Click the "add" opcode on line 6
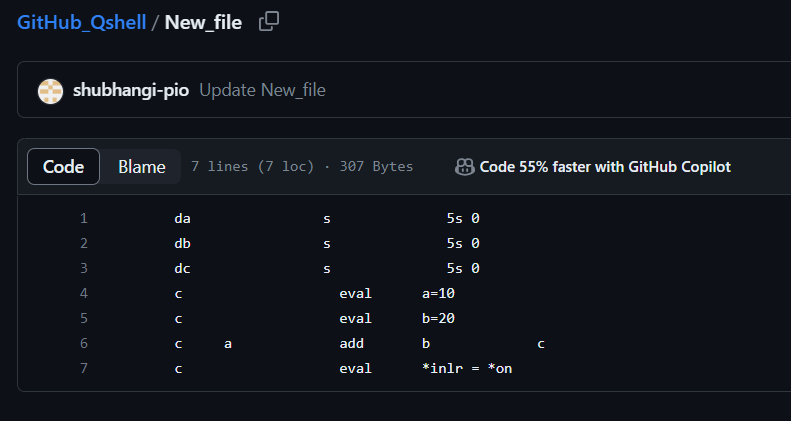The height and width of the screenshot is (421, 791). coord(351,344)
